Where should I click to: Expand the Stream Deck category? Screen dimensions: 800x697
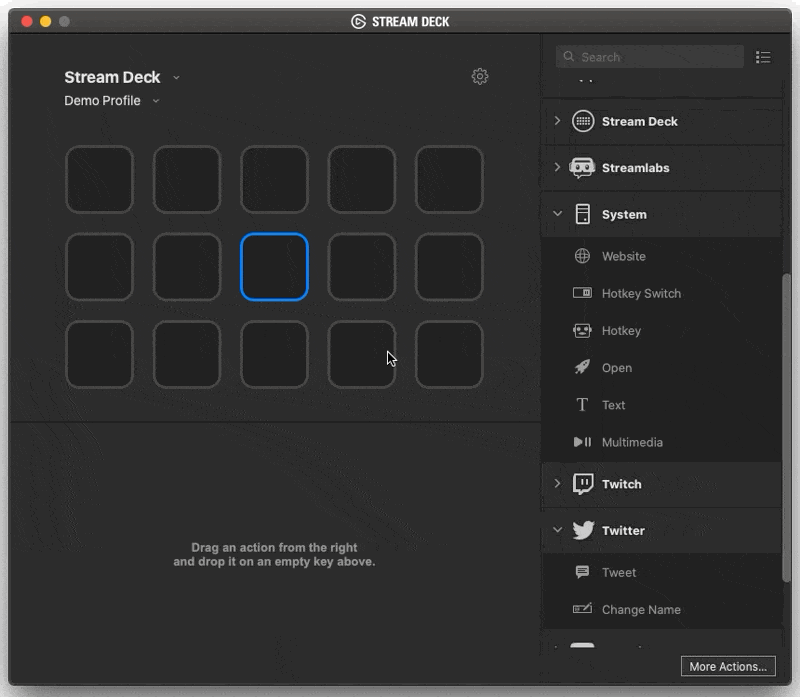point(557,121)
